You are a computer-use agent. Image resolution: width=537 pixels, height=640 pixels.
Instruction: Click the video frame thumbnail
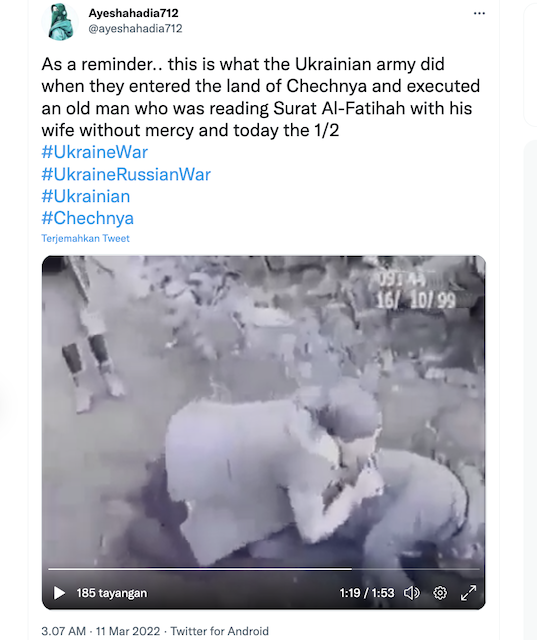coord(264,408)
